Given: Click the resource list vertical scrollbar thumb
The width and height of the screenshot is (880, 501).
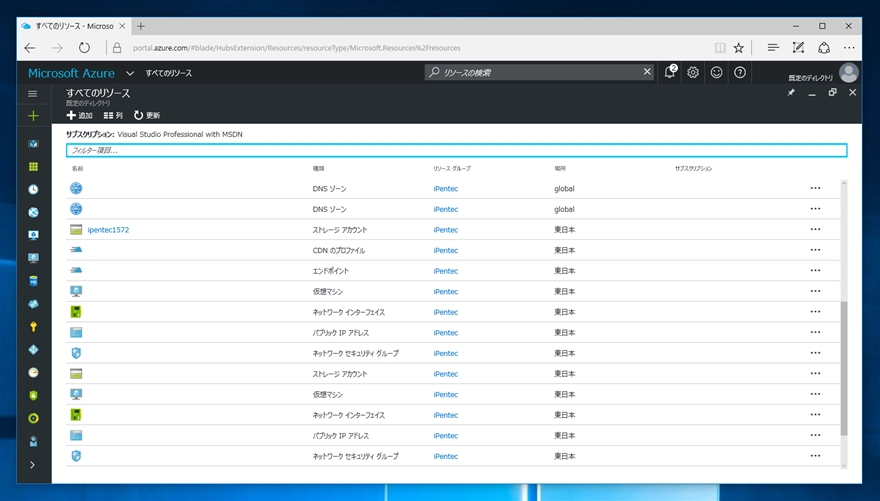Looking at the screenshot, I should tap(844, 368).
